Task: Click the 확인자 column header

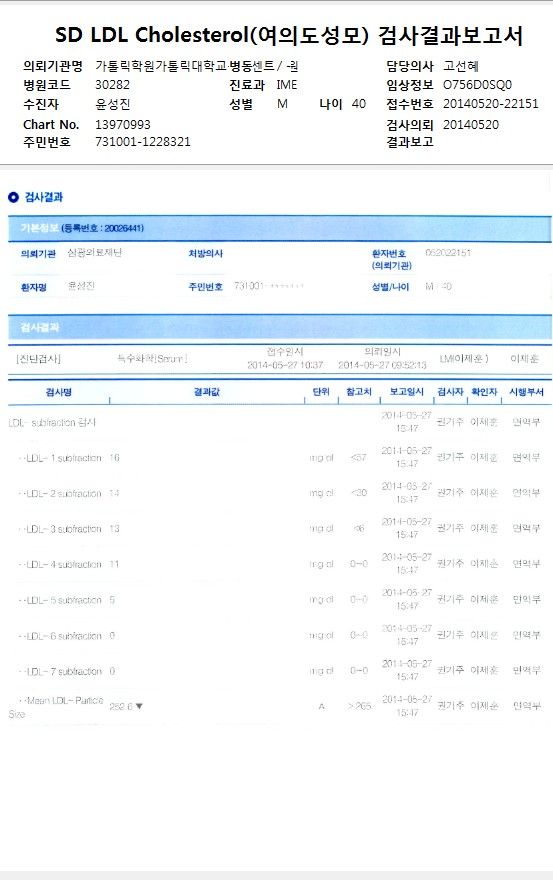Action: 484,392
